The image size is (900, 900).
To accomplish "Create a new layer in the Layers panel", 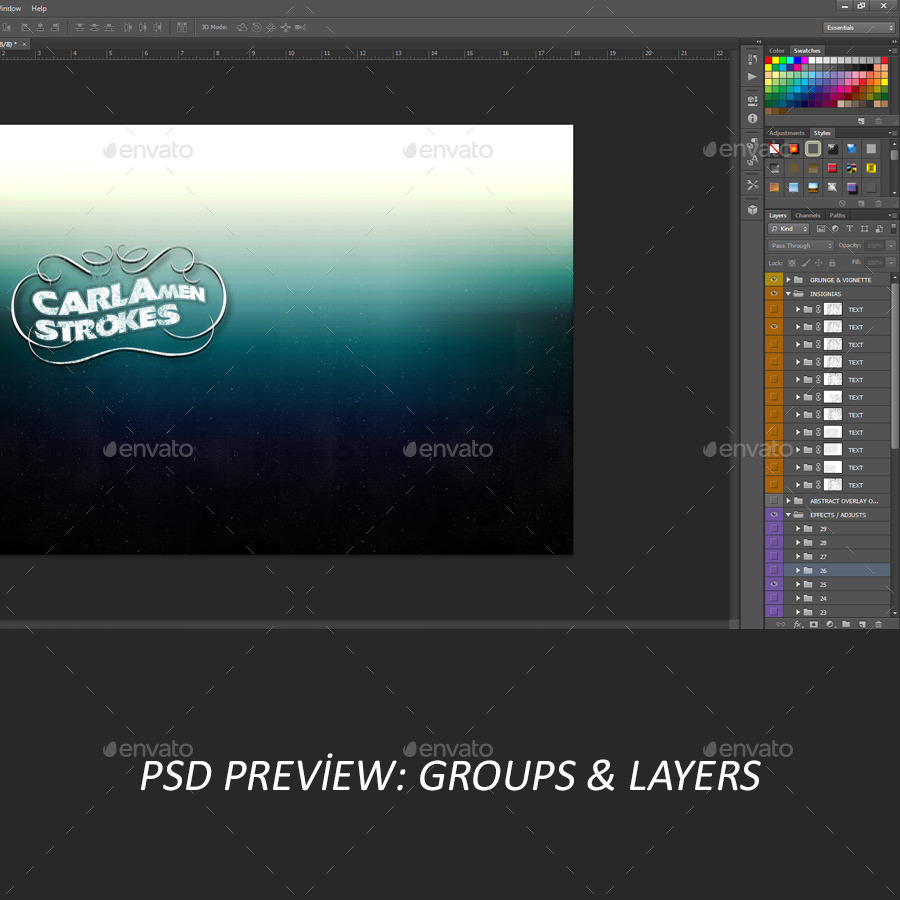I will [x=862, y=623].
